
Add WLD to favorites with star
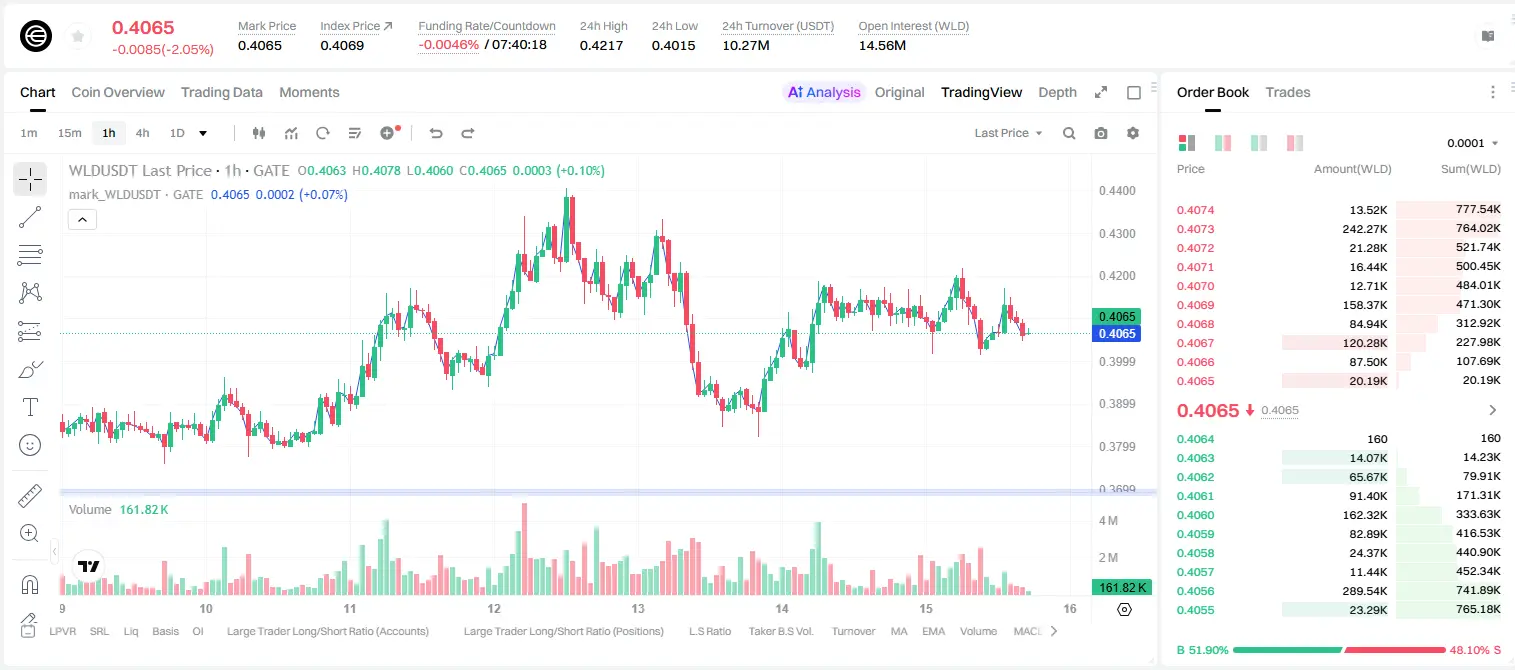click(78, 36)
